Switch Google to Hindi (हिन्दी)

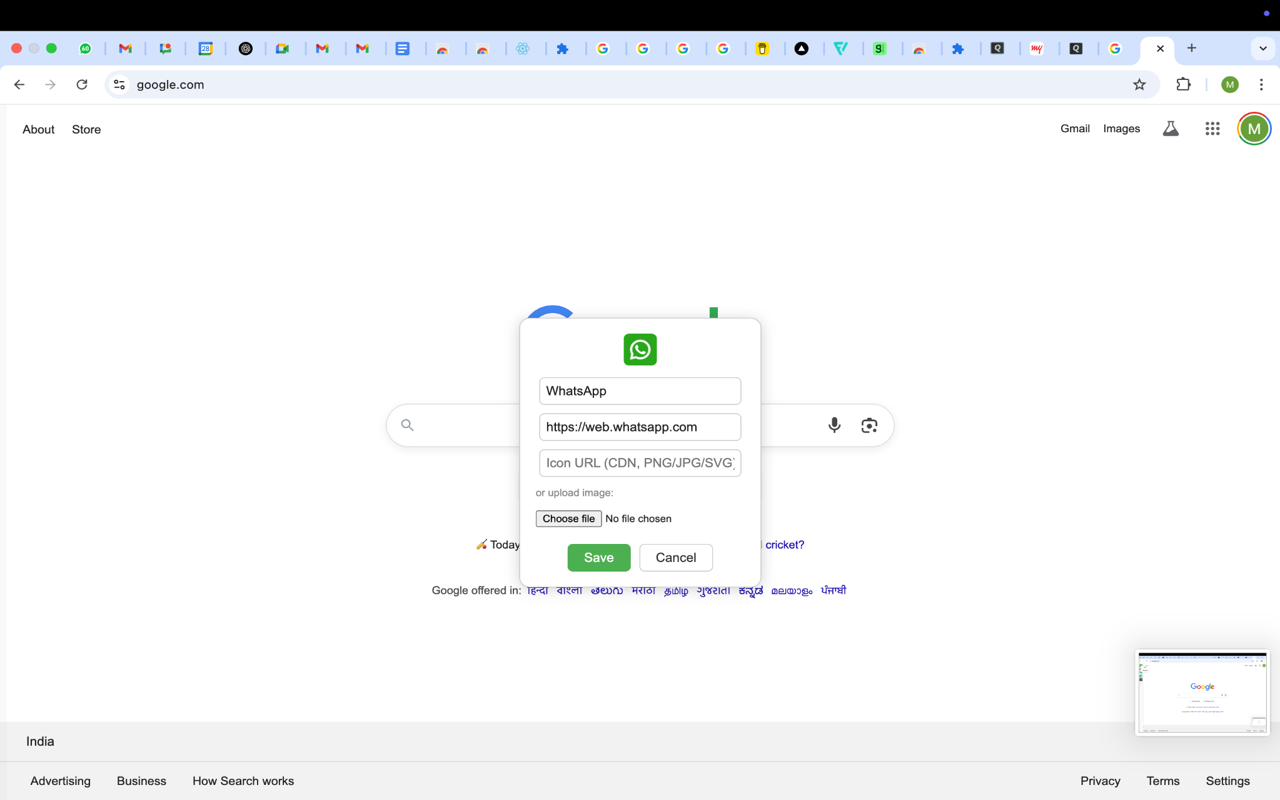point(537,591)
